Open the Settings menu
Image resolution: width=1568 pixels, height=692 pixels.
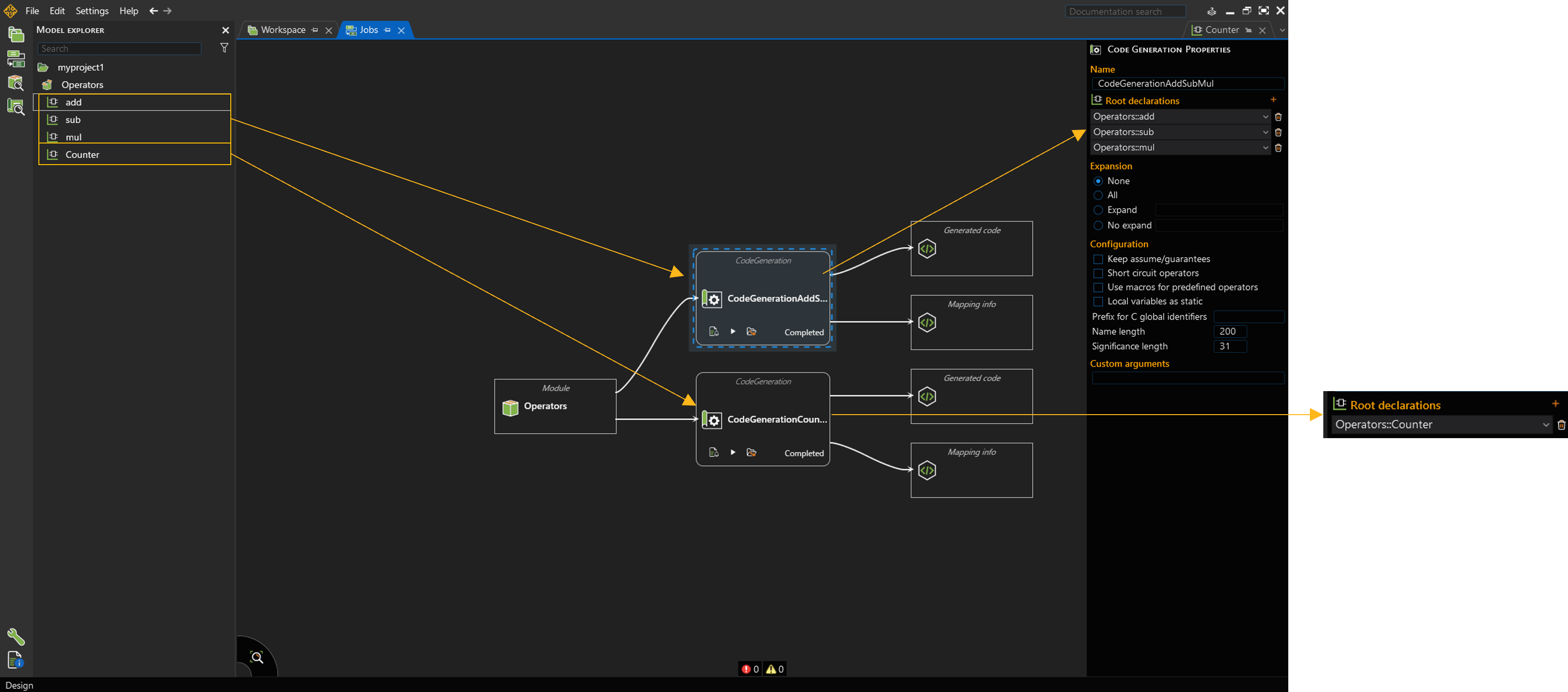tap(92, 11)
